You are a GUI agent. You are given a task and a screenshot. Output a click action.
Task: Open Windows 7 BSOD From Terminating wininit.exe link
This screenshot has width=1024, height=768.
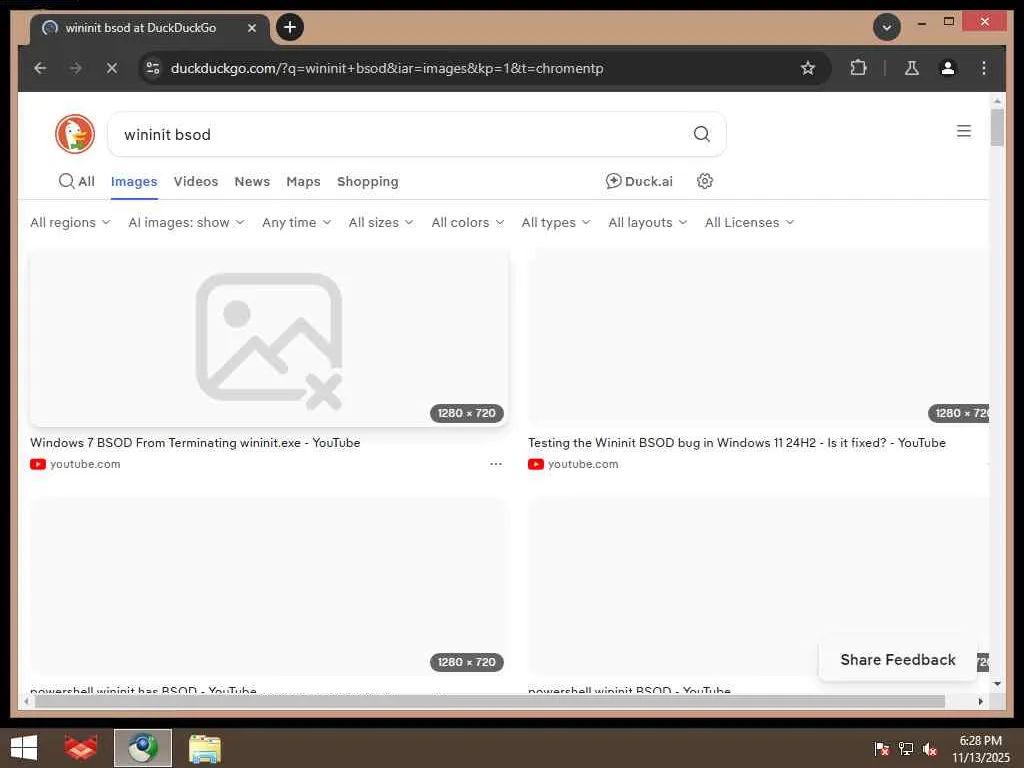point(195,443)
